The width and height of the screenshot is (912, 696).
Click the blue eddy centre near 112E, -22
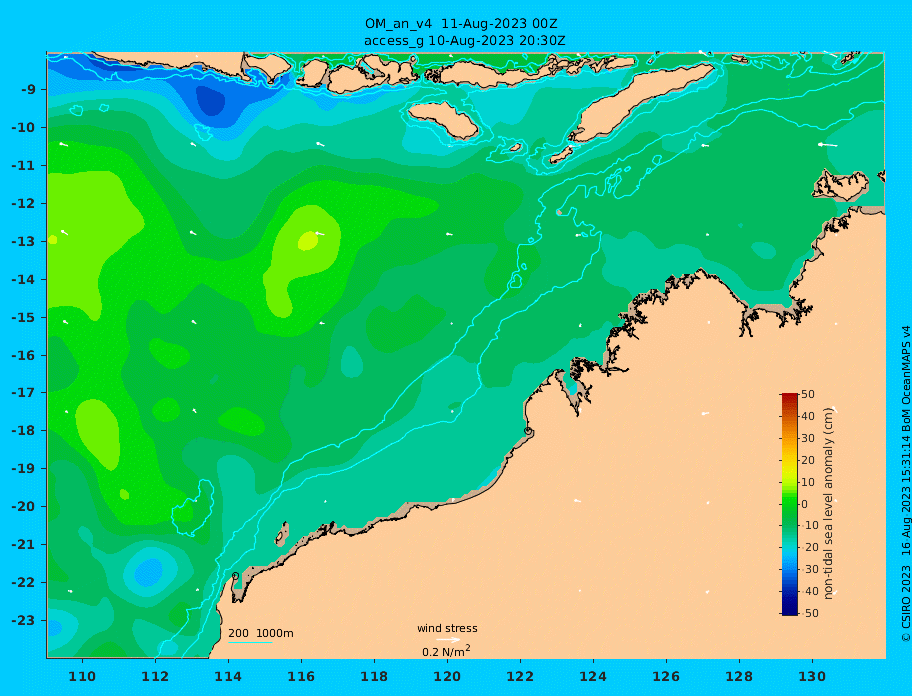tap(149, 572)
